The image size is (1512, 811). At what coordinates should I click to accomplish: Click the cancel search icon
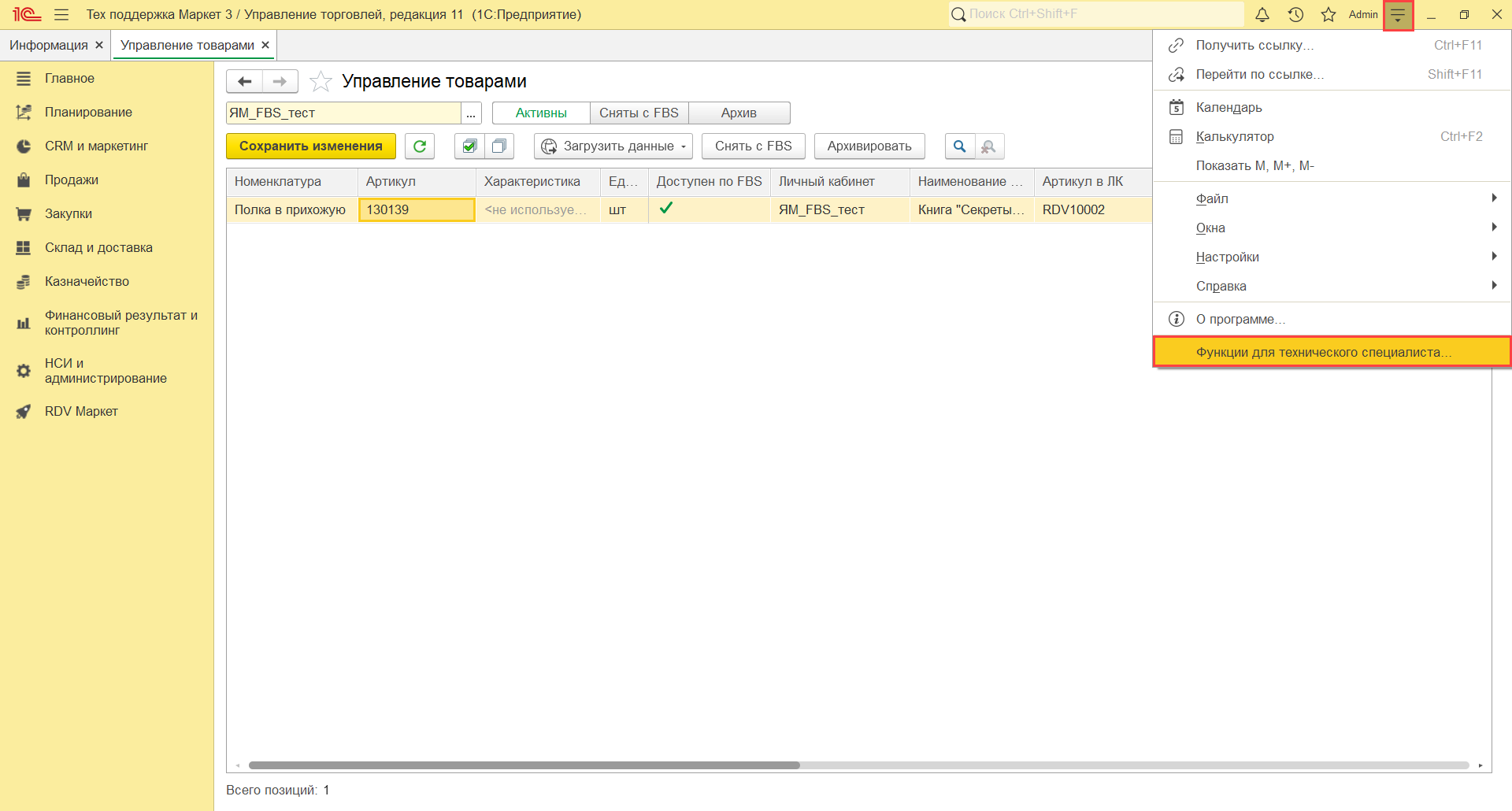click(989, 146)
